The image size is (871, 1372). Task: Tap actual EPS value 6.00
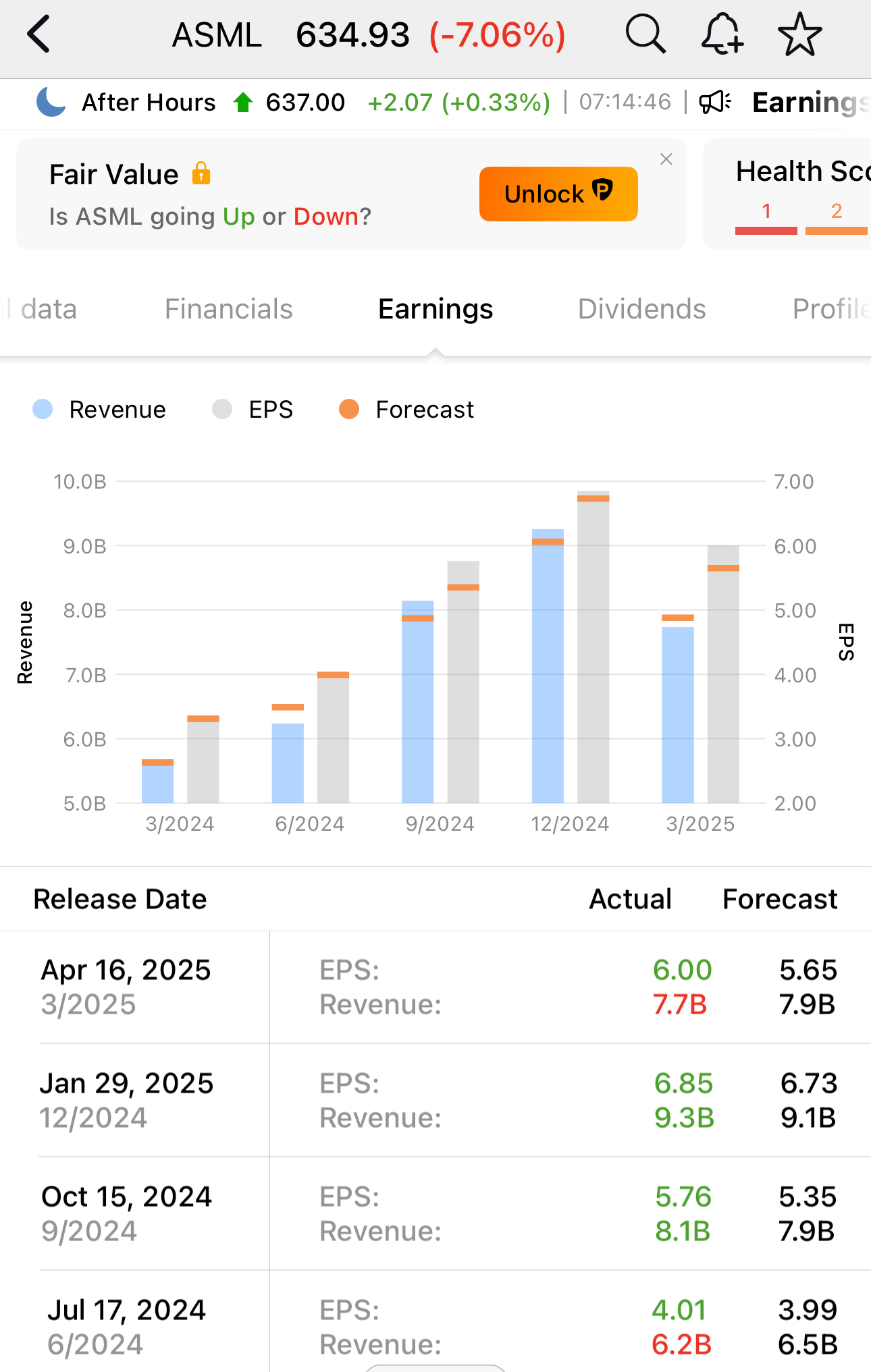683,970
